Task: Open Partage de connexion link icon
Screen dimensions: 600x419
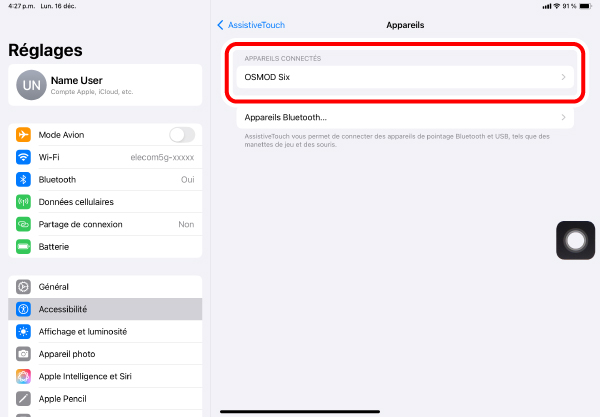Action: tap(23, 224)
